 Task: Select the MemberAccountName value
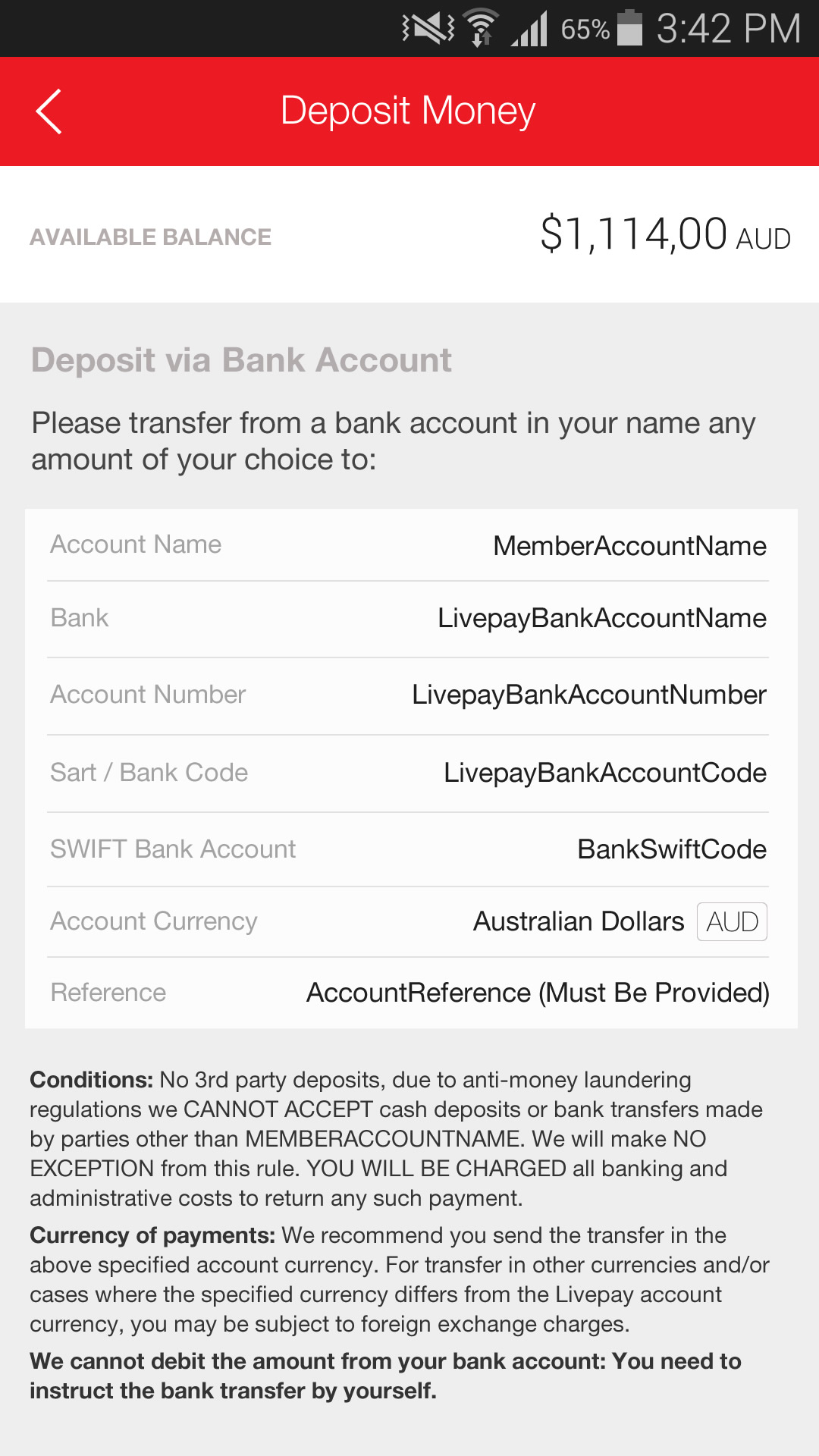coord(629,546)
